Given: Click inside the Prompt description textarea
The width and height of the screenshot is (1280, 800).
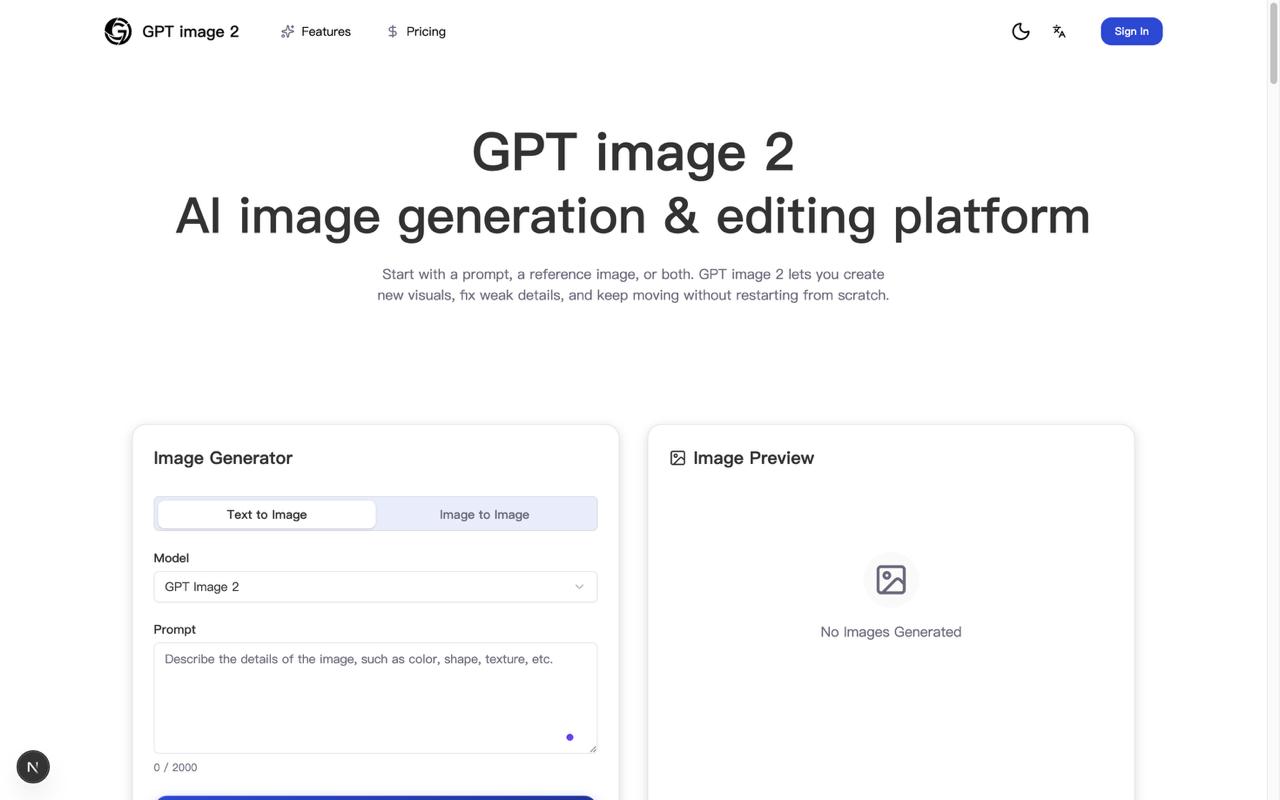Looking at the screenshot, I should (375, 698).
